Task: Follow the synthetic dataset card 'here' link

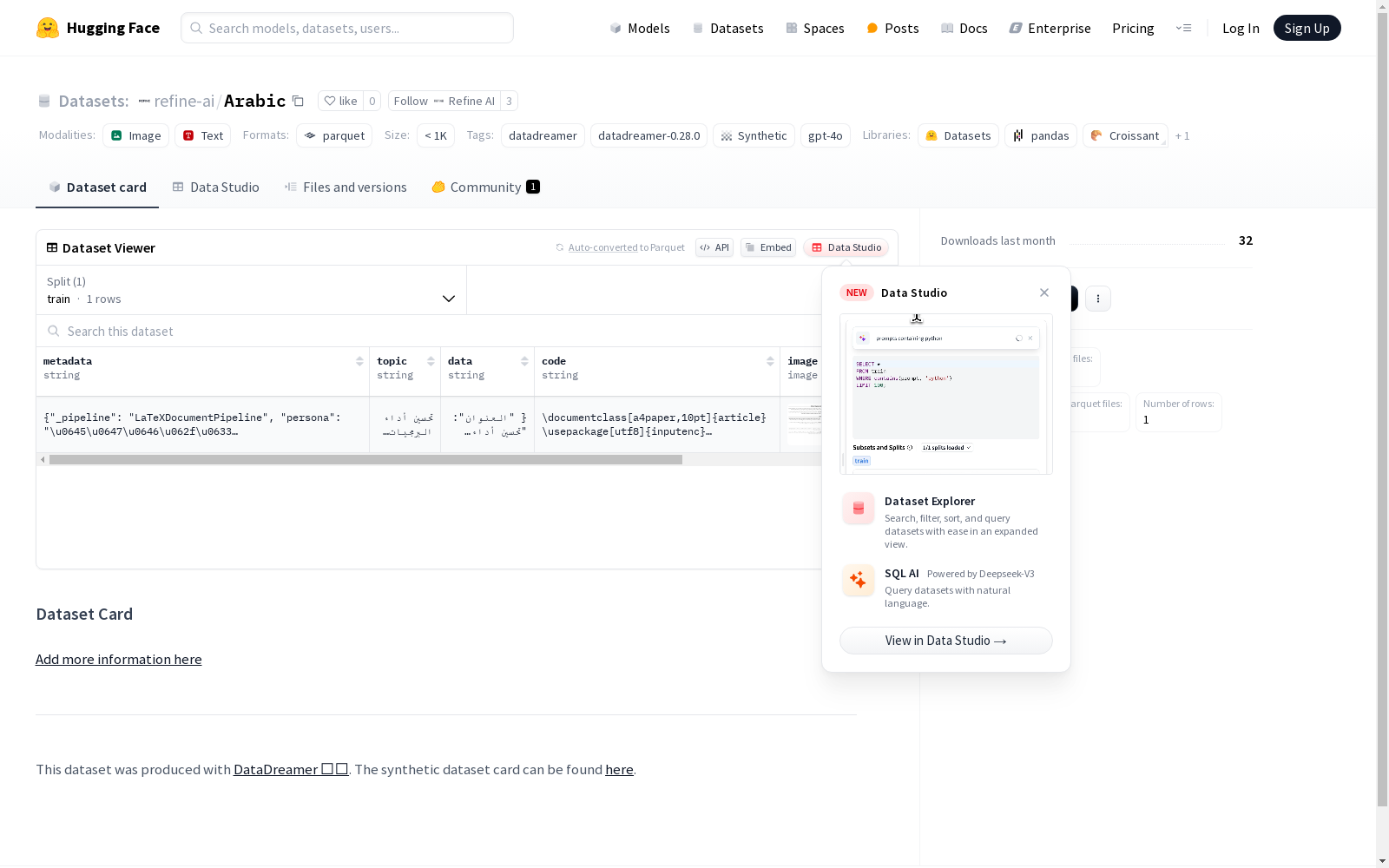Action: pyautogui.click(x=619, y=769)
